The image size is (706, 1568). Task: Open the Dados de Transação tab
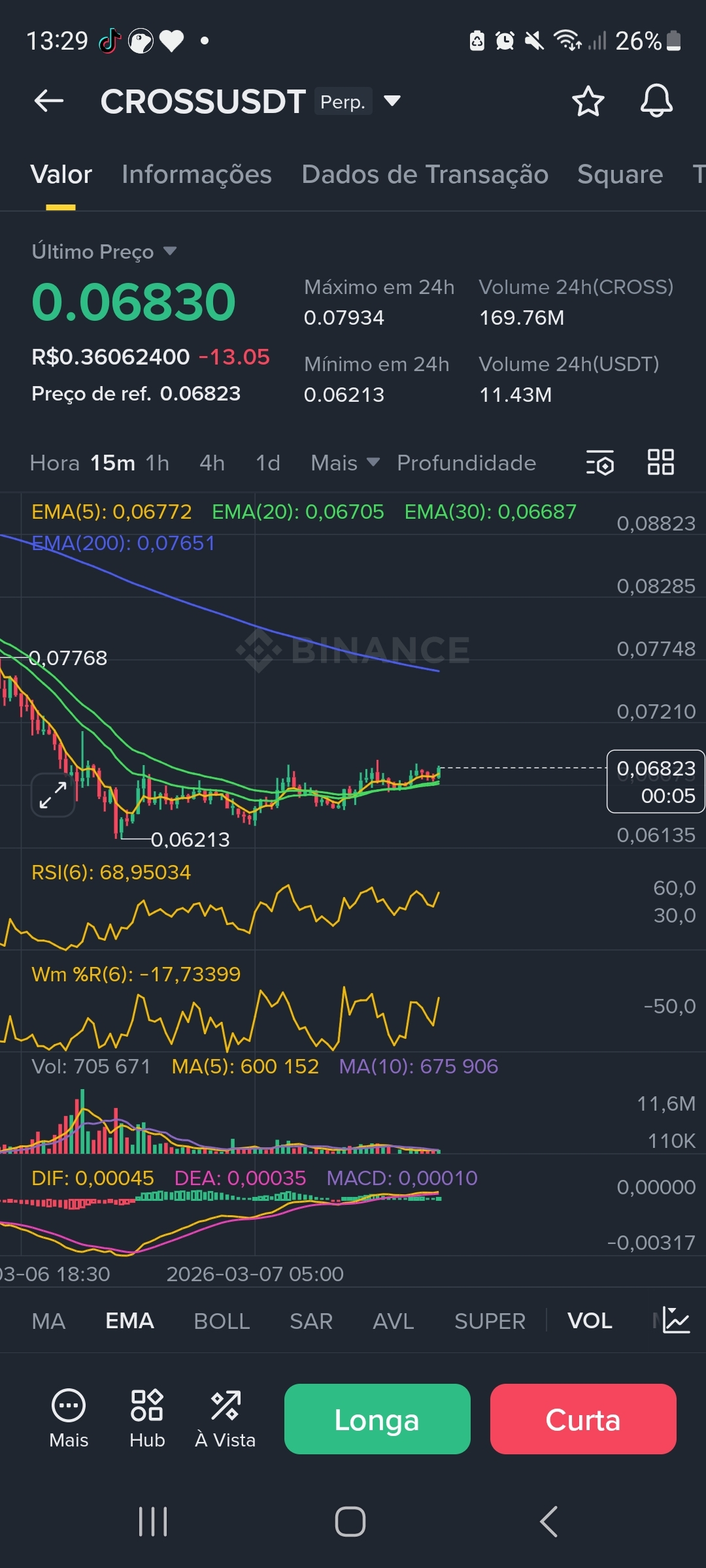425,175
